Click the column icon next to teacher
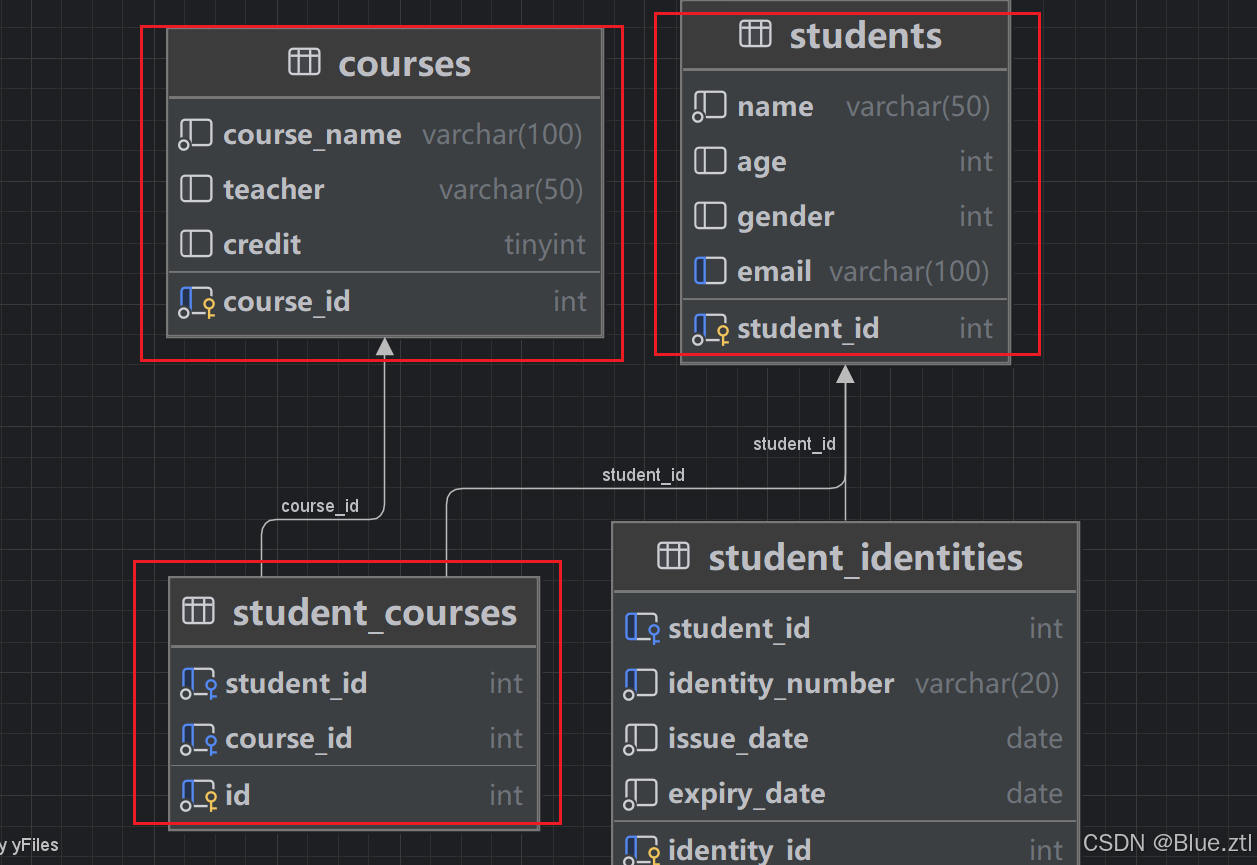This screenshot has height=865, width=1257. [196, 188]
